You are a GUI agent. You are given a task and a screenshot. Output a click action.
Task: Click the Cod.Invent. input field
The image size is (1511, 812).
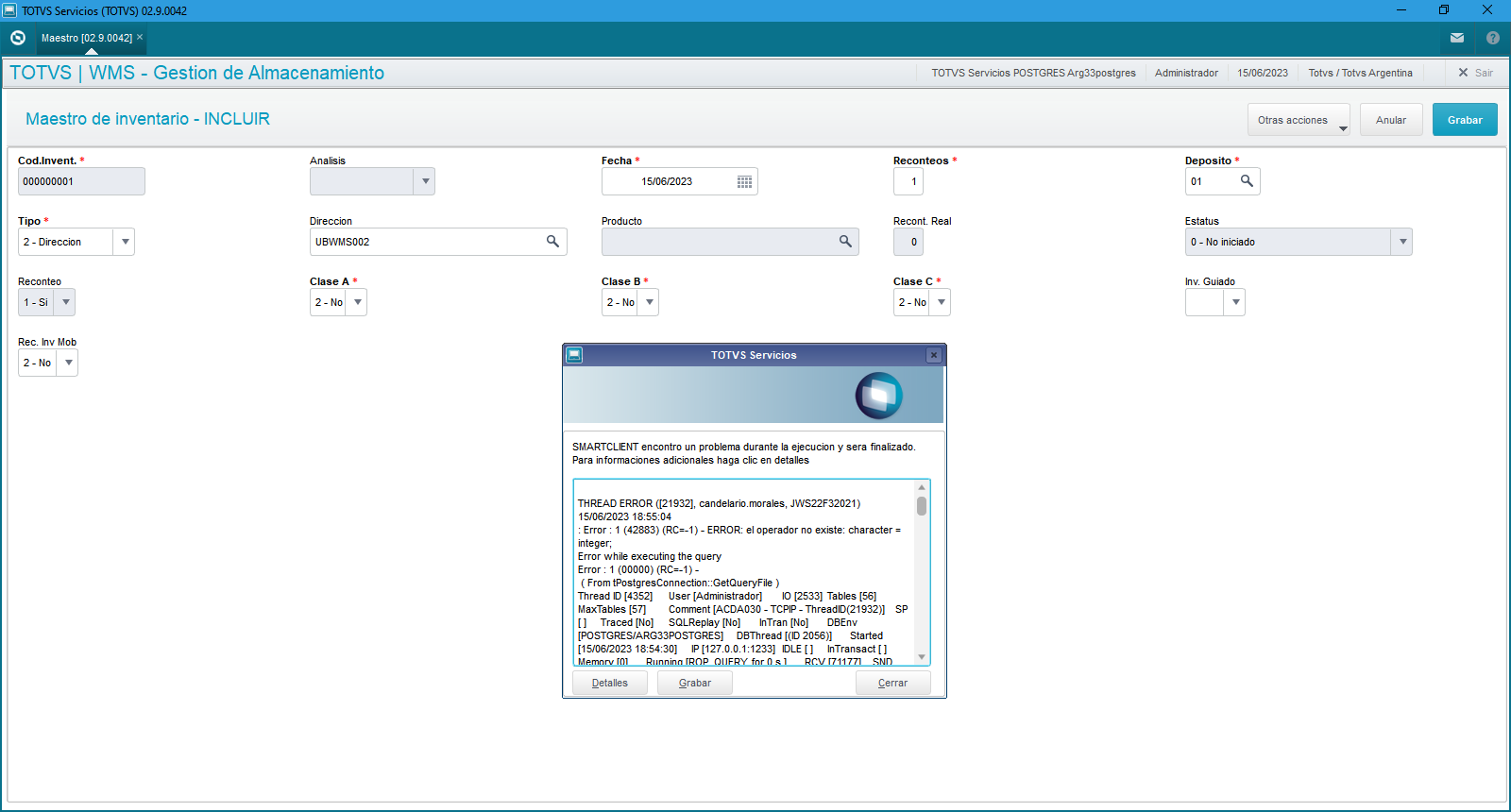81,181
